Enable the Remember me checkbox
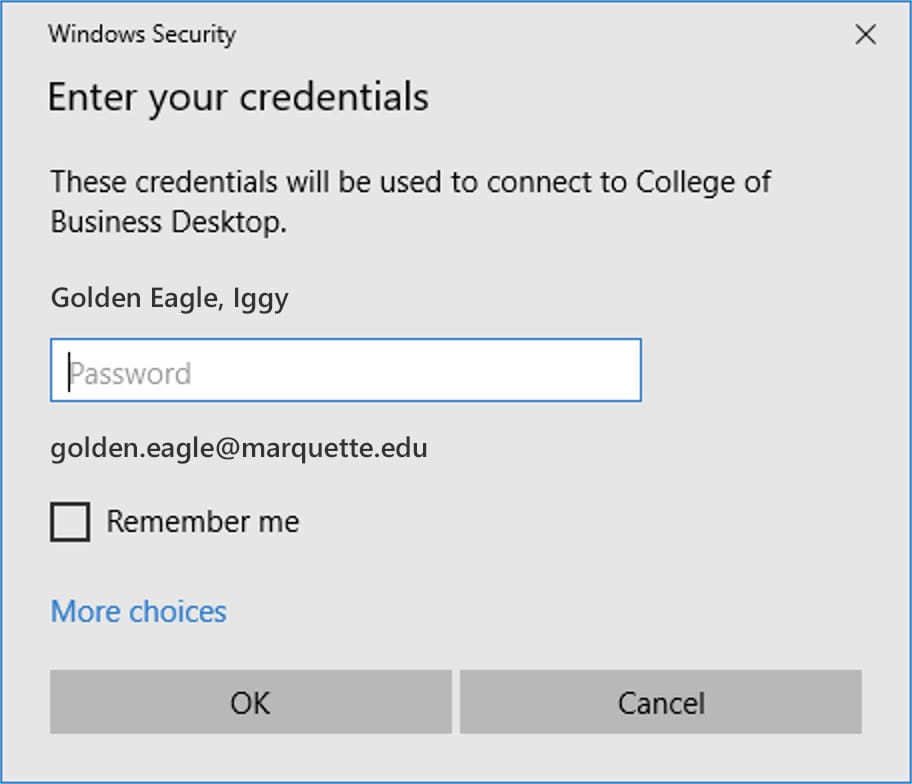912x784 pixels. [70, 522]
